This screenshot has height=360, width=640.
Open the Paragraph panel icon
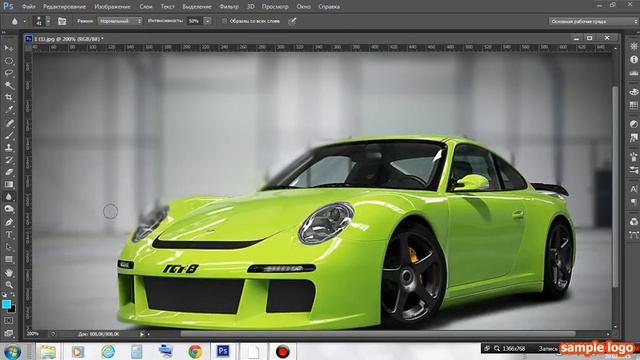(633, 202)
